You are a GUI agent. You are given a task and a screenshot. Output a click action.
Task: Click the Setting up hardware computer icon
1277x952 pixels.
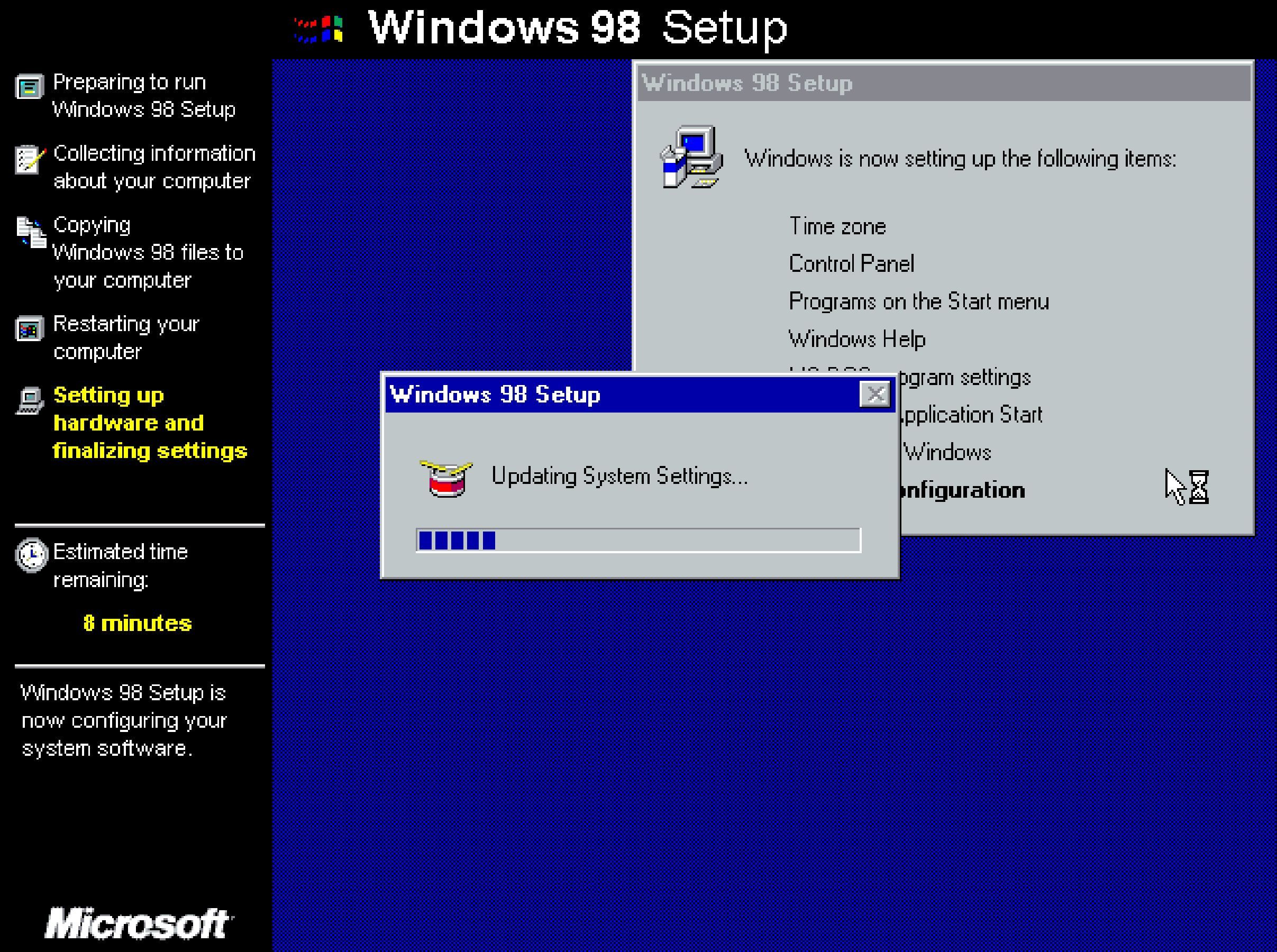tap(30, 400)
